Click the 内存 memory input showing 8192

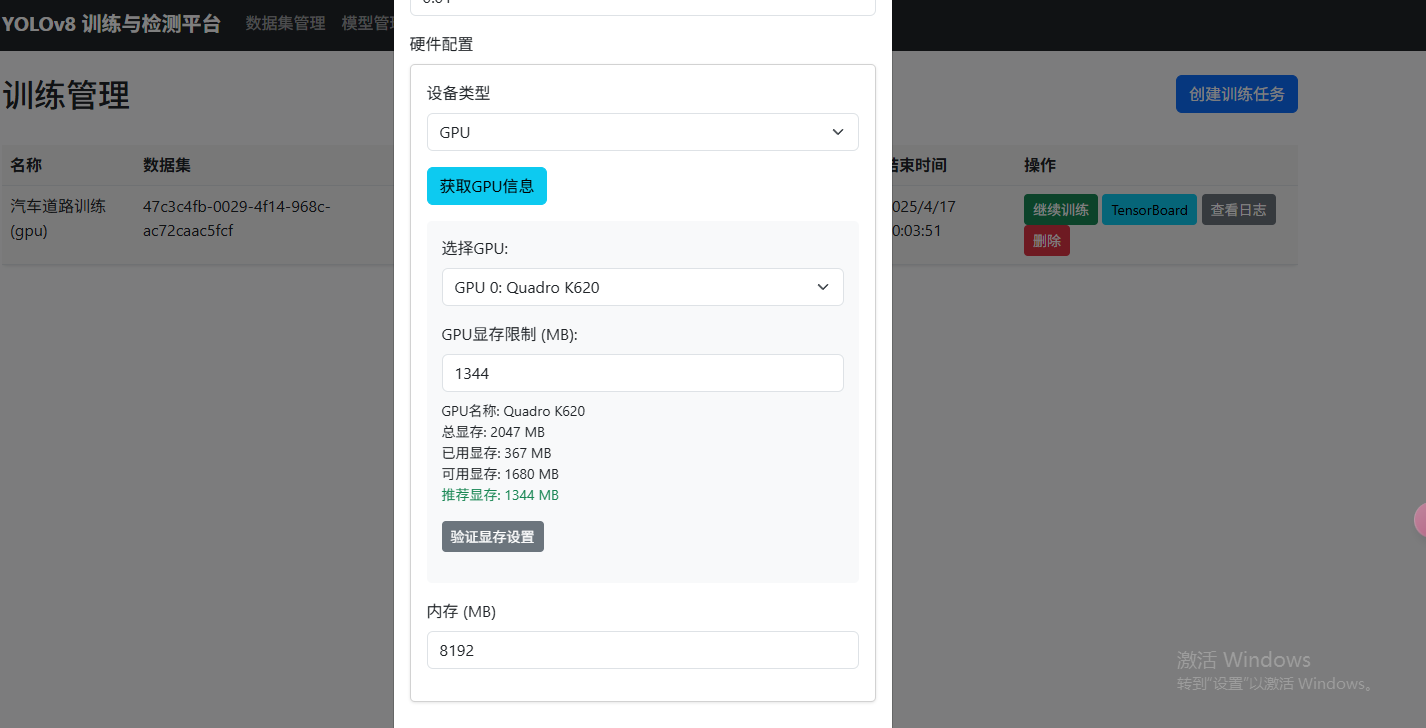click(x=642, y=650)
